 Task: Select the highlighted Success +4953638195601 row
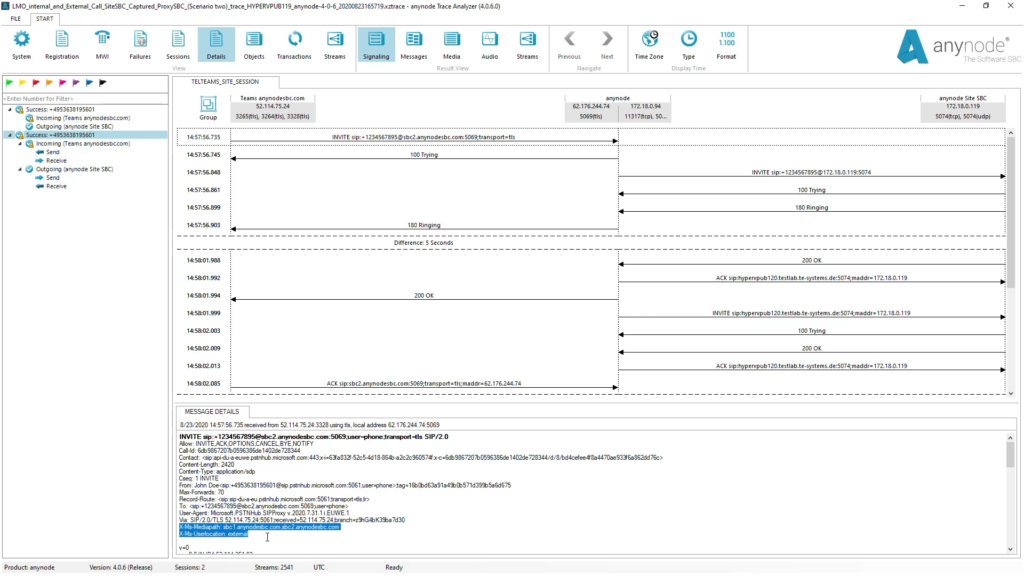pyautogui.click(x=86, y=135)
